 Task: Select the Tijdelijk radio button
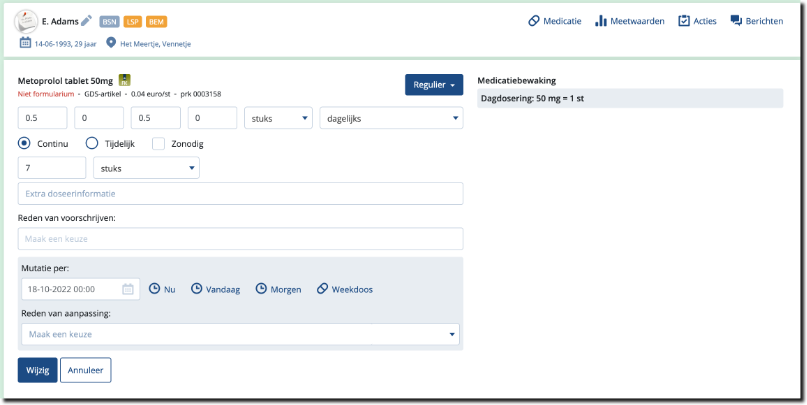coord(92,143)
